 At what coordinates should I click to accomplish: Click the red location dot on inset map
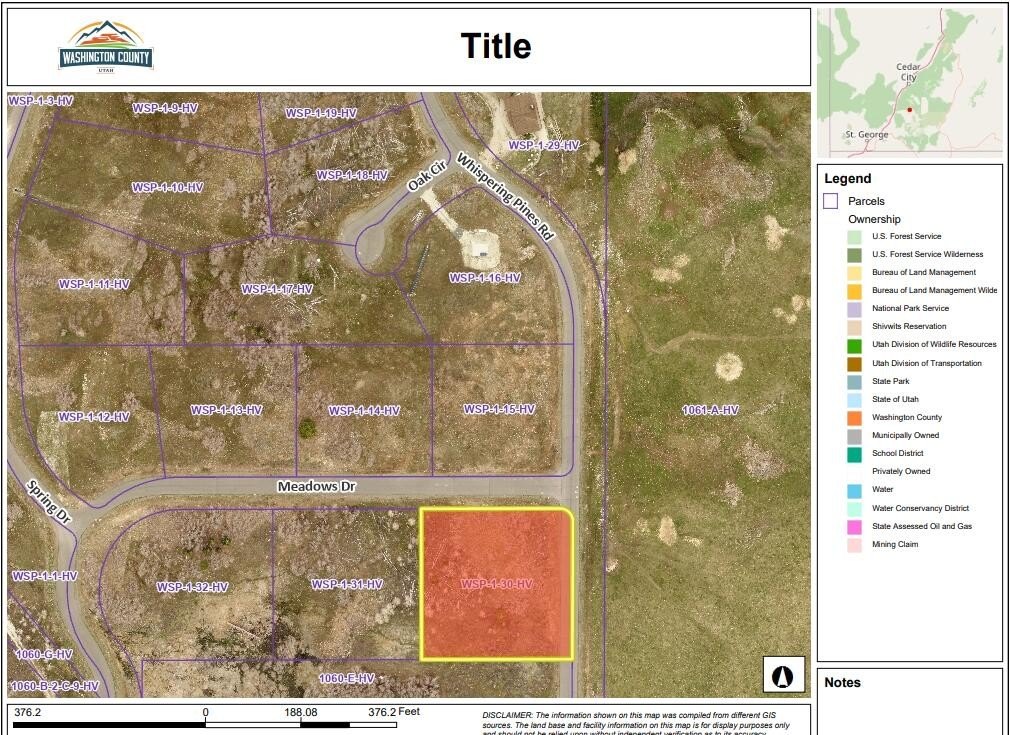click(x=909, y=109)
